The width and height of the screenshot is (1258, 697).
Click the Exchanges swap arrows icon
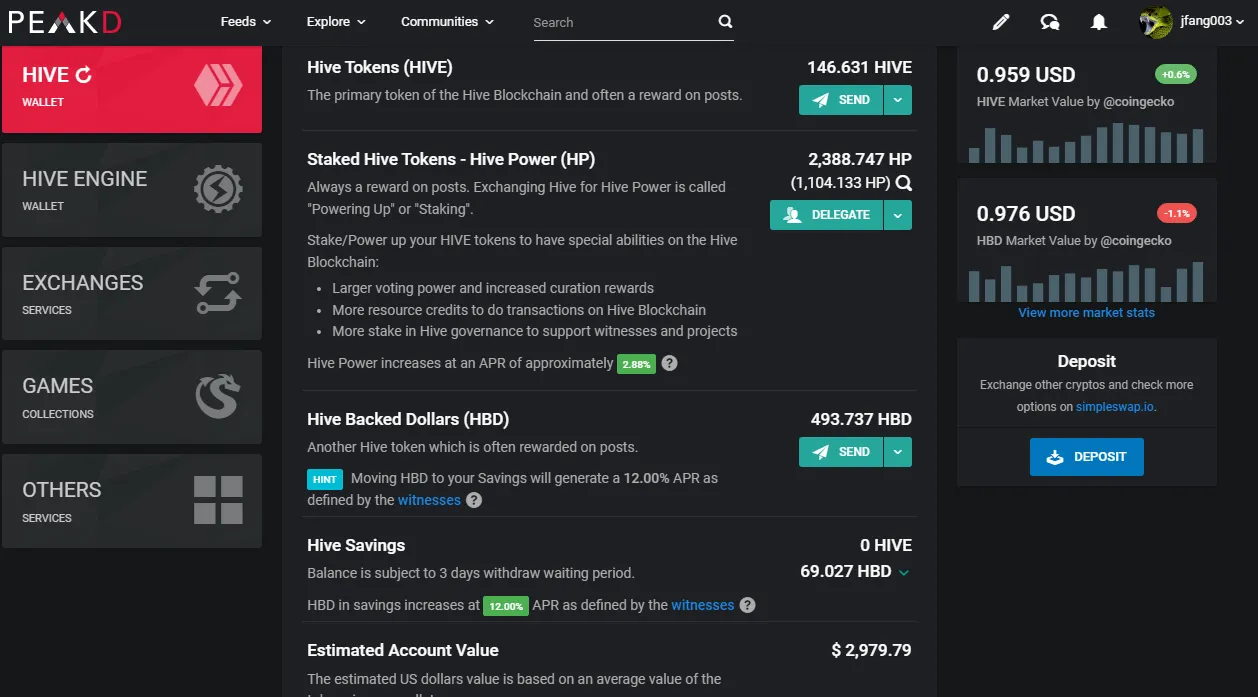click(218, 294)
